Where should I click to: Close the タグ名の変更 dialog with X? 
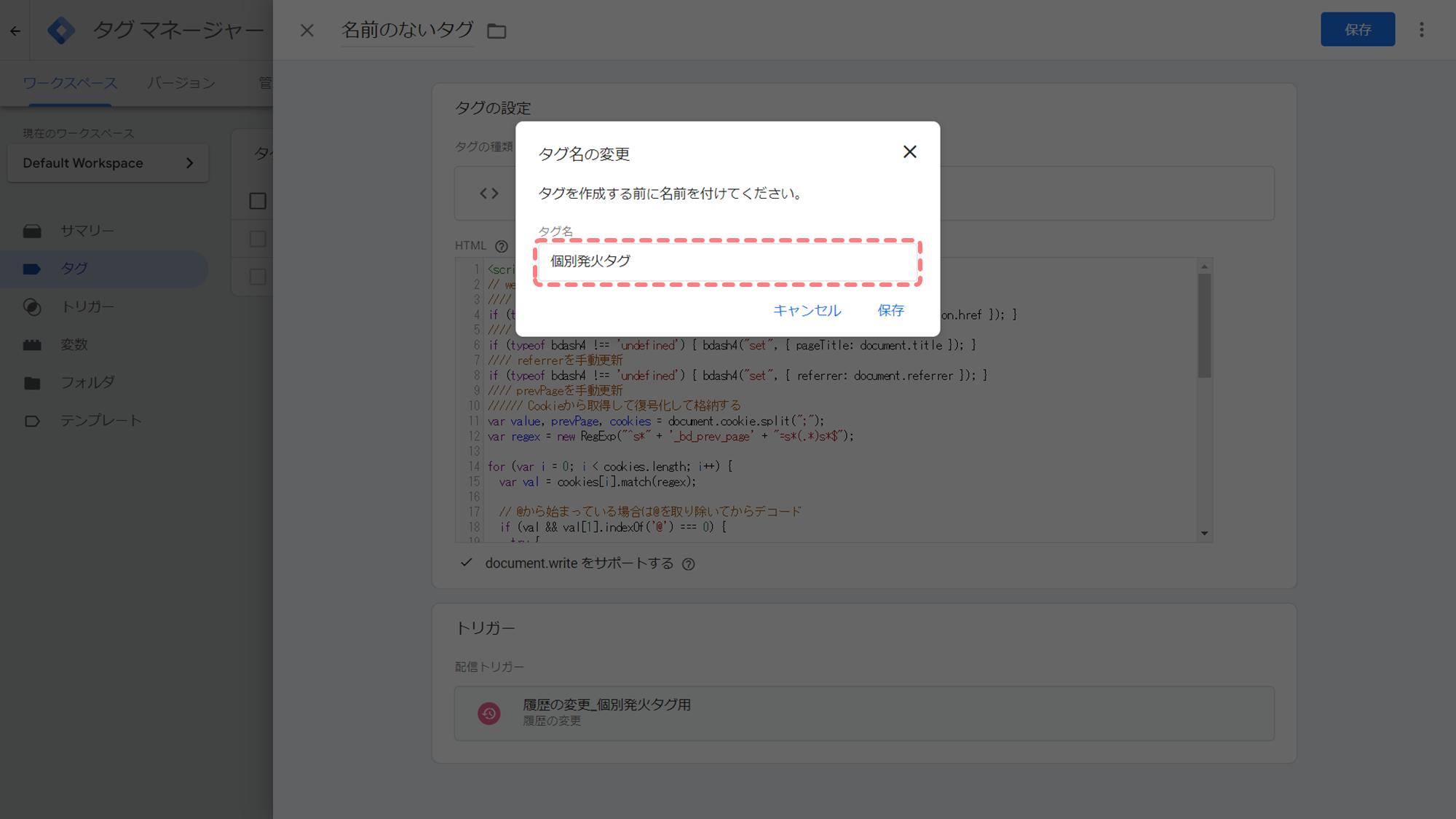coord(909,151)
